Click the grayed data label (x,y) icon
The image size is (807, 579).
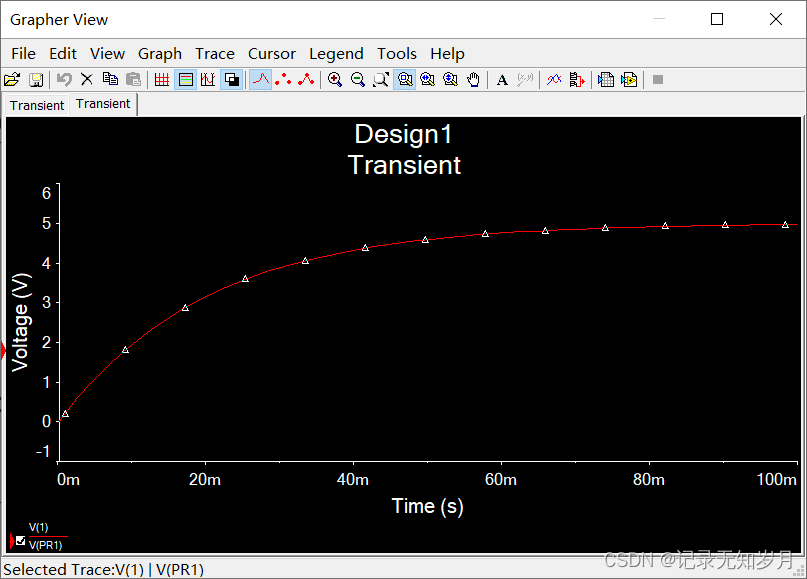525,80
